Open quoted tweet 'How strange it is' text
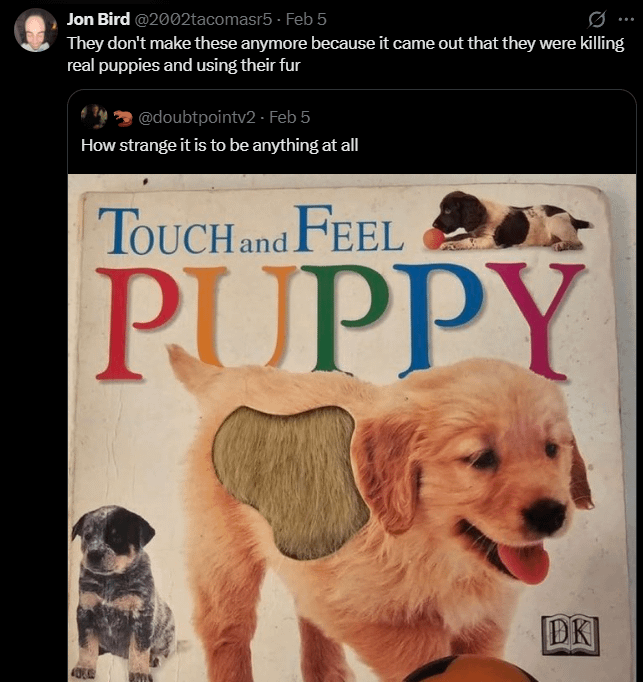643x682 pixels. click(219, 145)
